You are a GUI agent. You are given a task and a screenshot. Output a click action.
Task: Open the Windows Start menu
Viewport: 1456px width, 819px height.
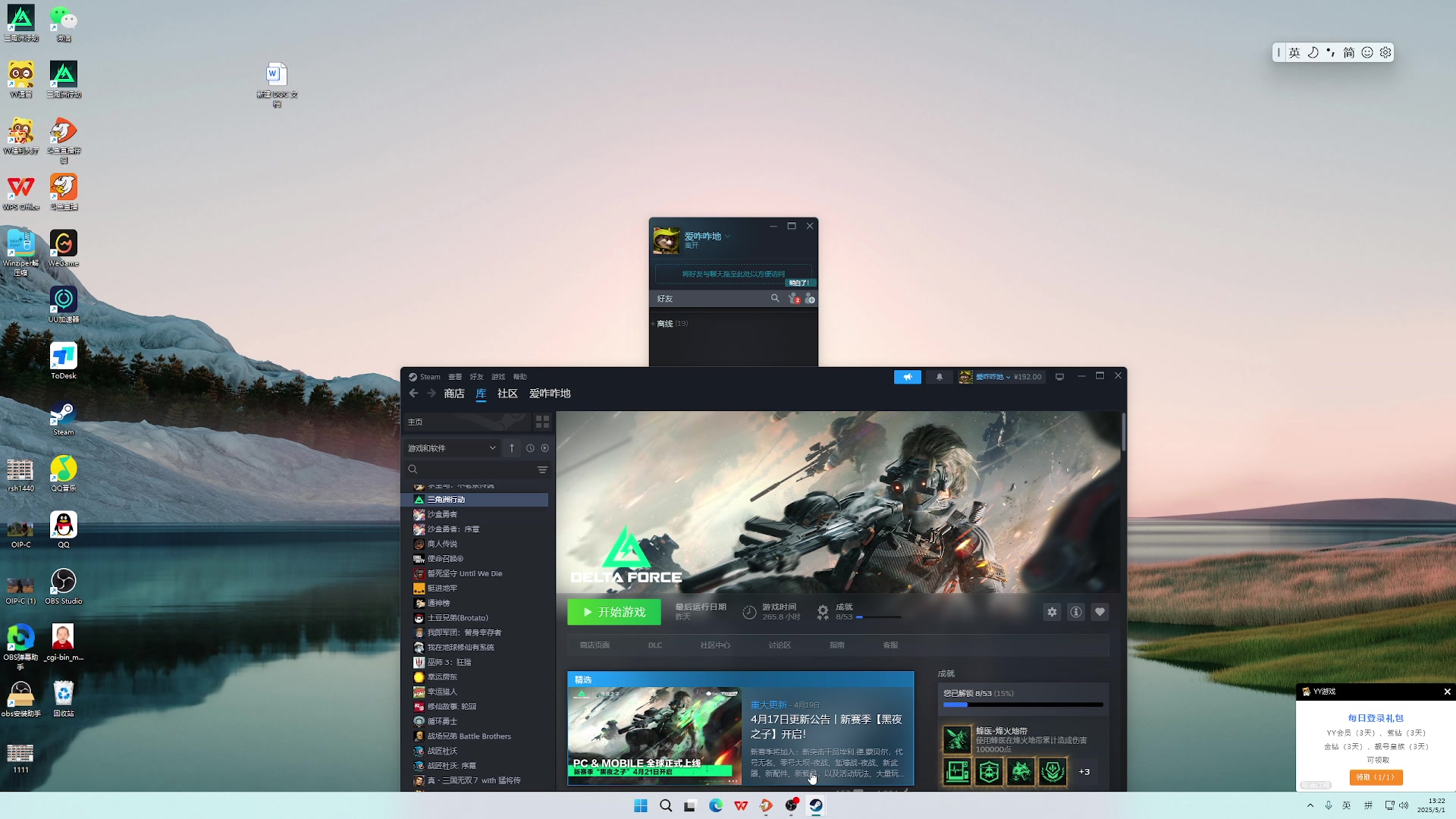[x=641, y=805]
